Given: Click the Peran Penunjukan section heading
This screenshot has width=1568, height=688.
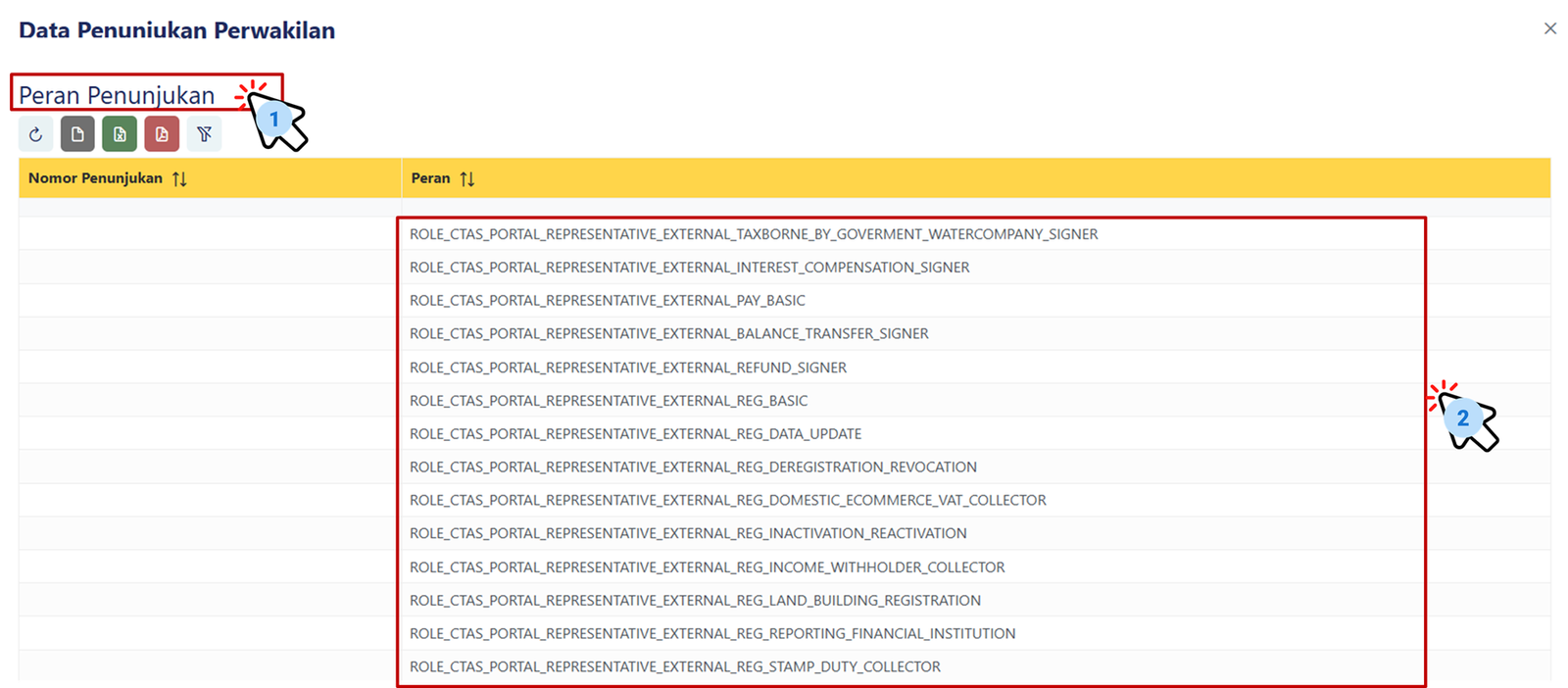Looking at the screenshot, I should (117, 95).
